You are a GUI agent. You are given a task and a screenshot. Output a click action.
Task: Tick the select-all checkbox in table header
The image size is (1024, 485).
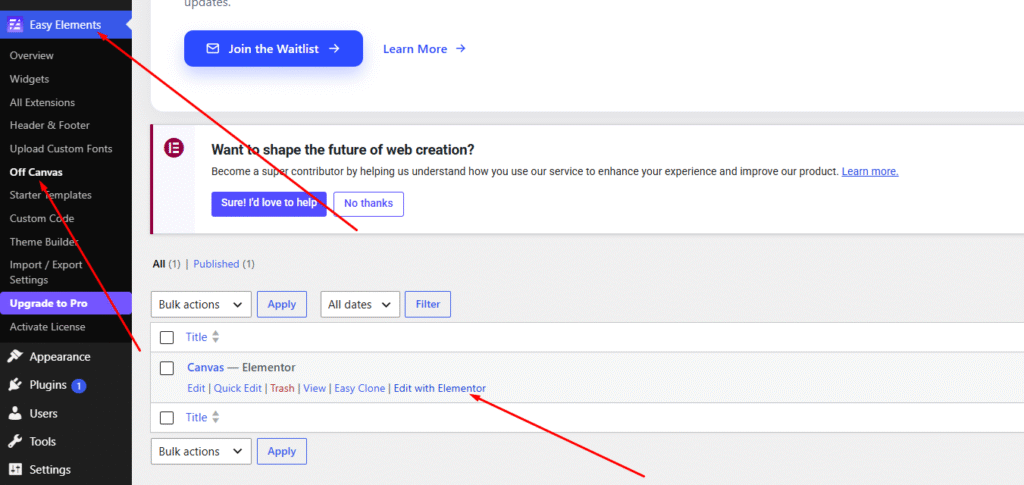click(167, 337)
